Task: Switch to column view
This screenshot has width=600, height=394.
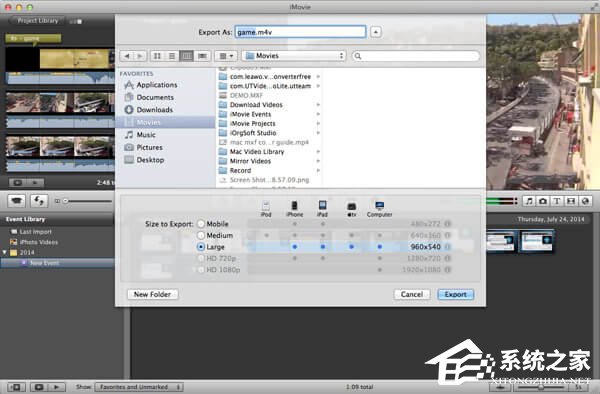Action: (186, 56)
